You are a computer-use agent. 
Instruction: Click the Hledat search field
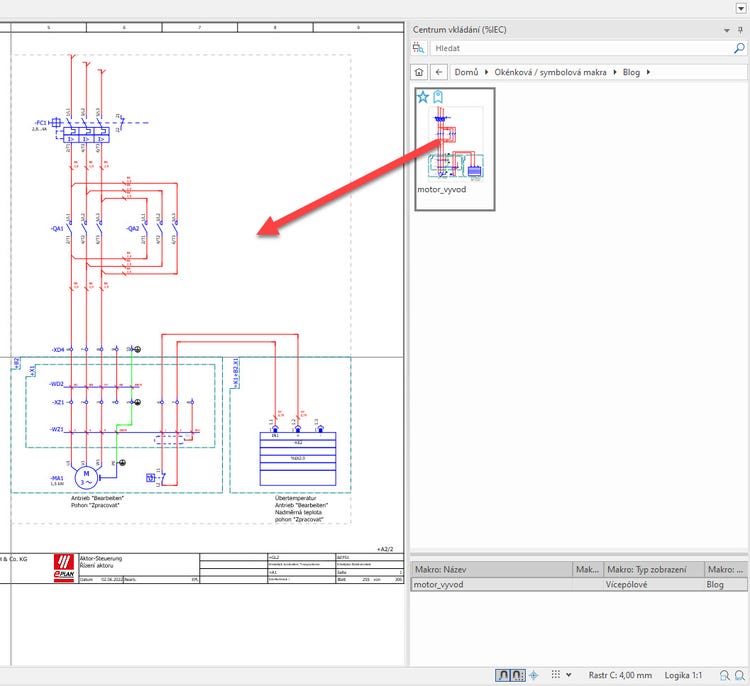click(x=580, y=47)
